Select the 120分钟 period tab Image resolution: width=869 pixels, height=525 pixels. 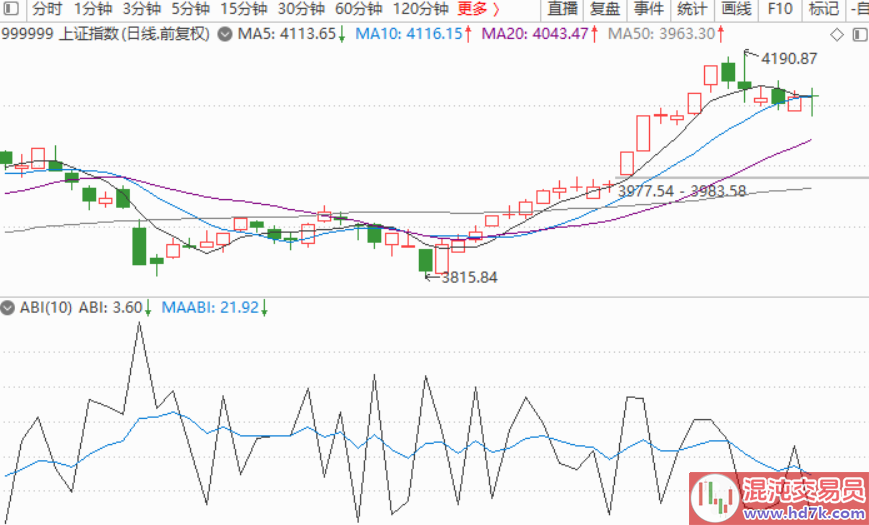(421, 10)
